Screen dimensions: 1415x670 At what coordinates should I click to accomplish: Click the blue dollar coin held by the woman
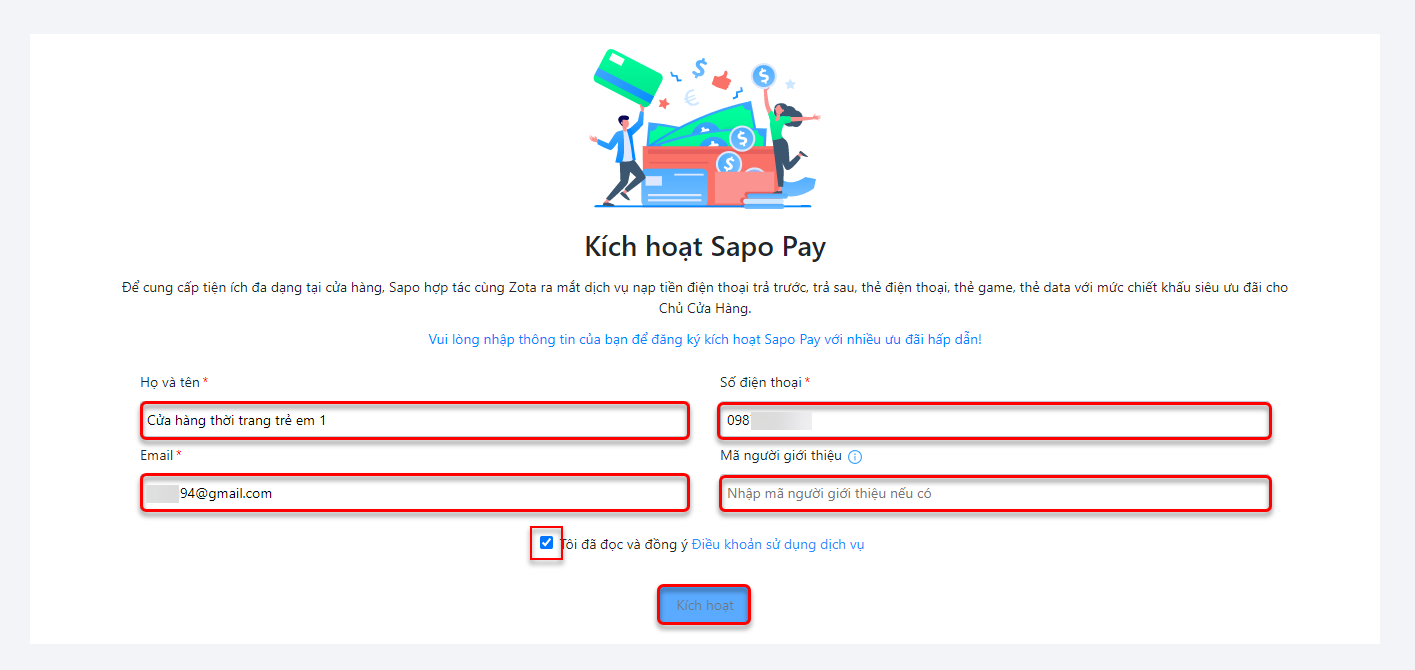tap(764, 75)
